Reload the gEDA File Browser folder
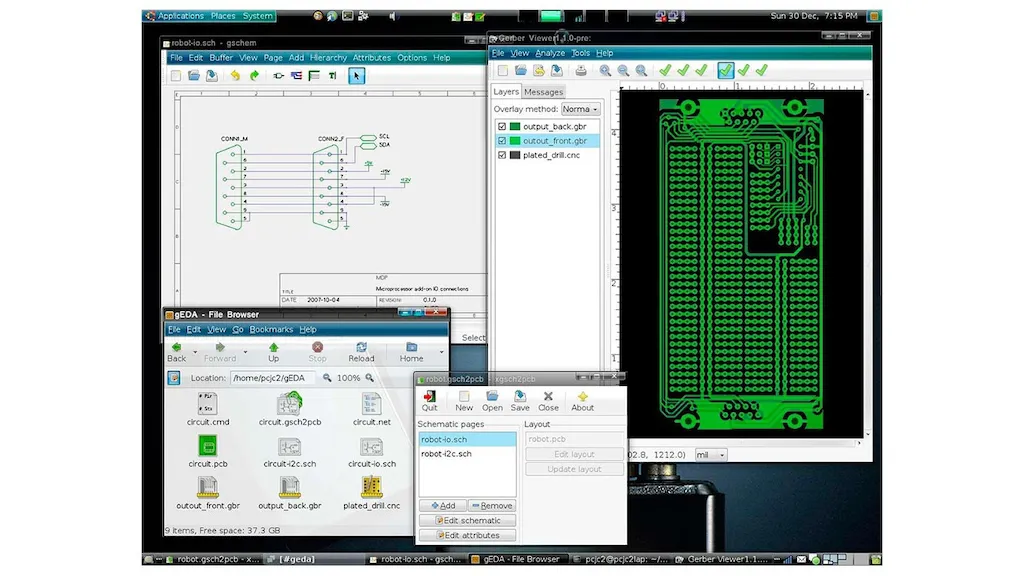Viewport: 1024px width, 576px height. 361,352
